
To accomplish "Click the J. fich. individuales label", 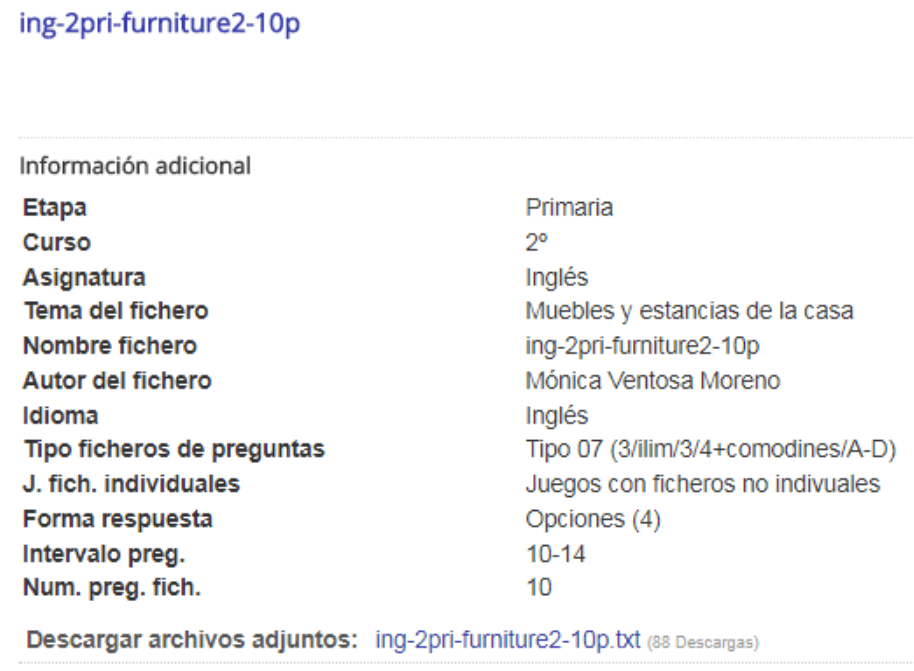I will tap(131, 484).
